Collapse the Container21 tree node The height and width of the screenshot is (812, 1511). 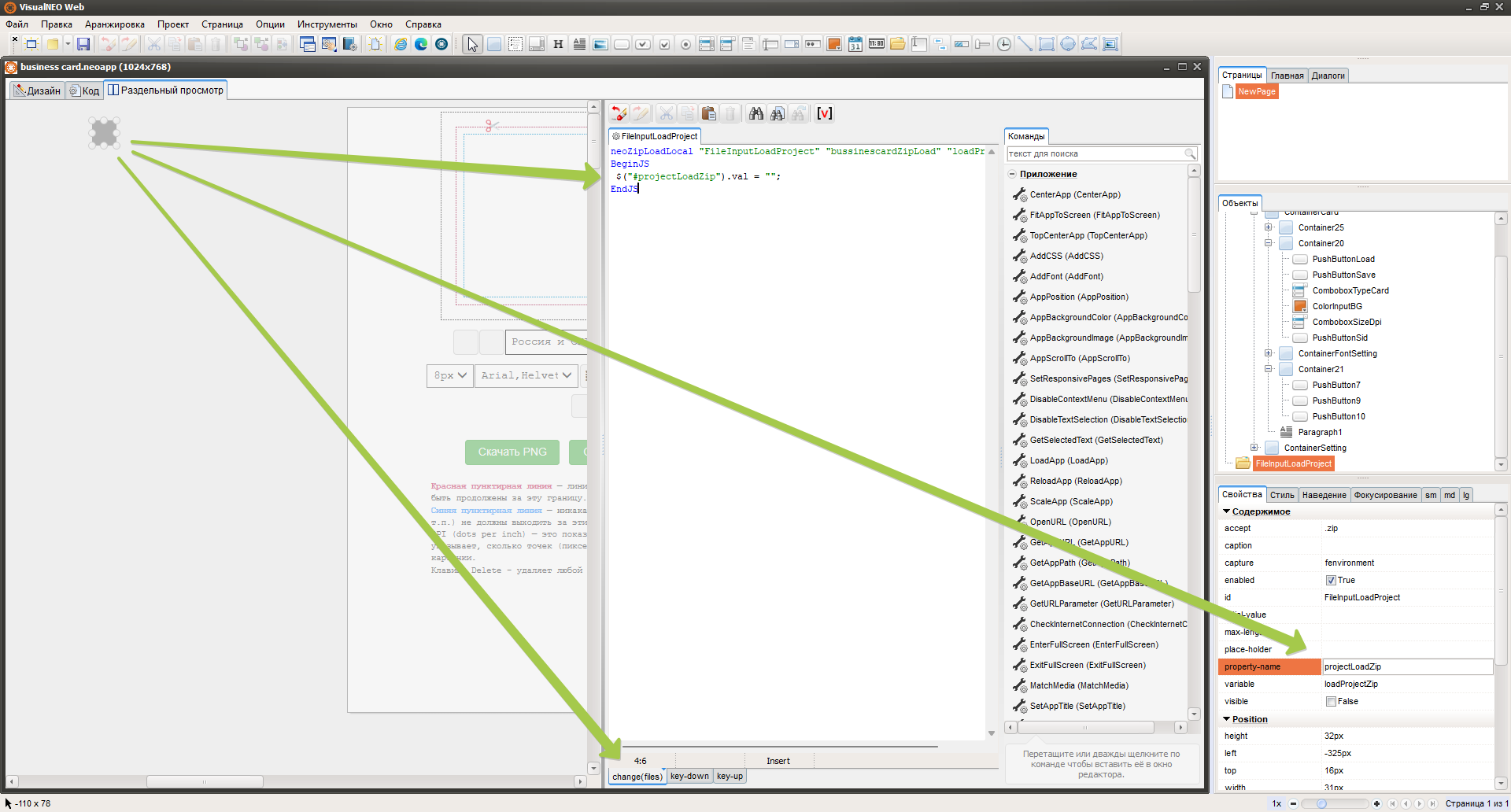(x=1269, y=370)
